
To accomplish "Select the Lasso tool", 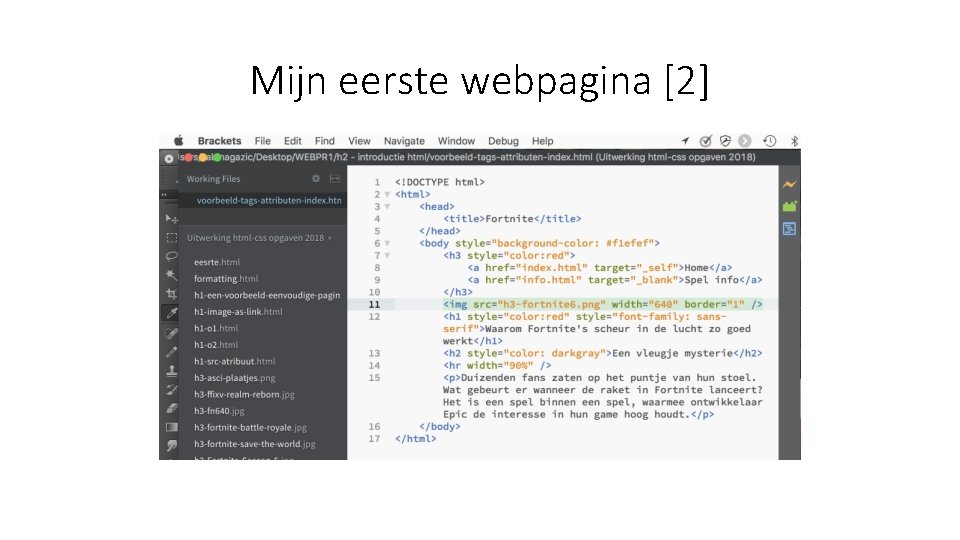I will [x=171, y=256].
